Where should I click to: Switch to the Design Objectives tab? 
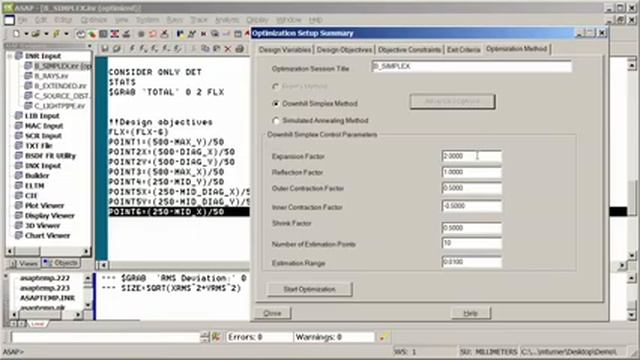(344, 49)
